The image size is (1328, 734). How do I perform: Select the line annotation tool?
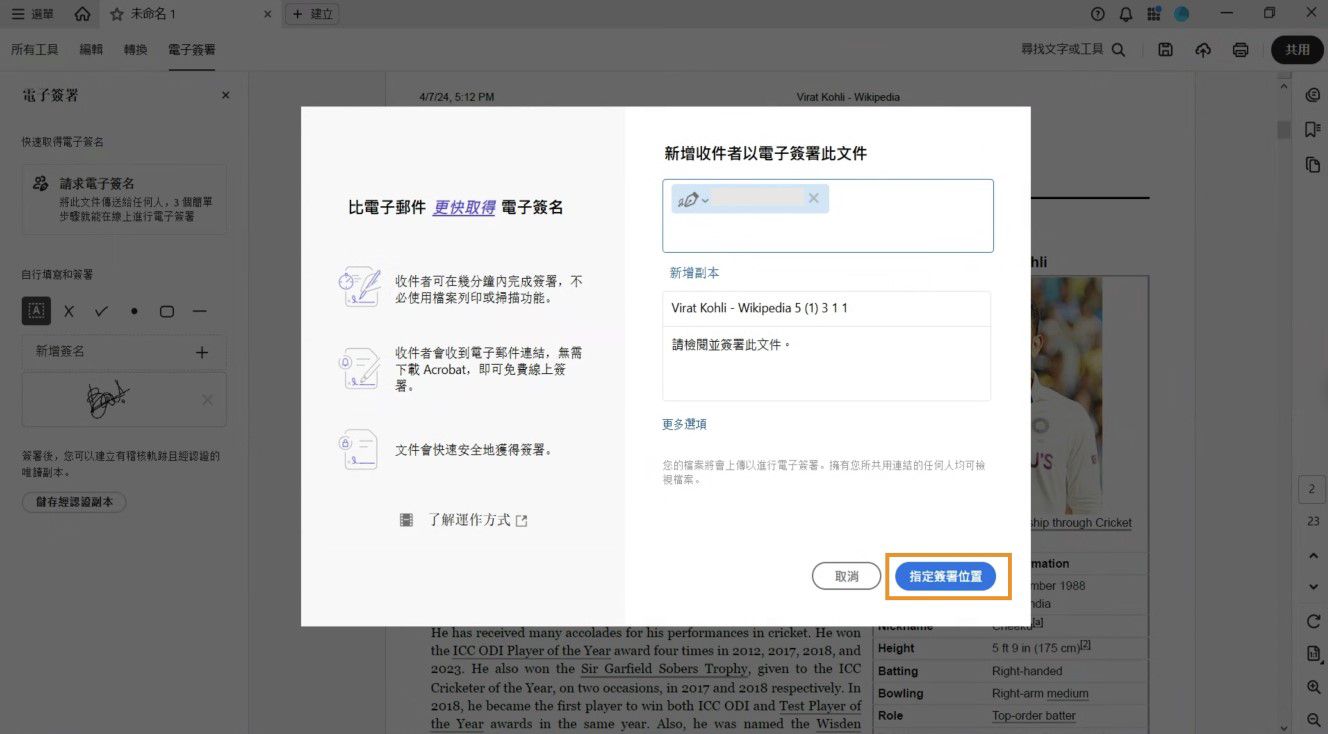[x=199, y=311]
